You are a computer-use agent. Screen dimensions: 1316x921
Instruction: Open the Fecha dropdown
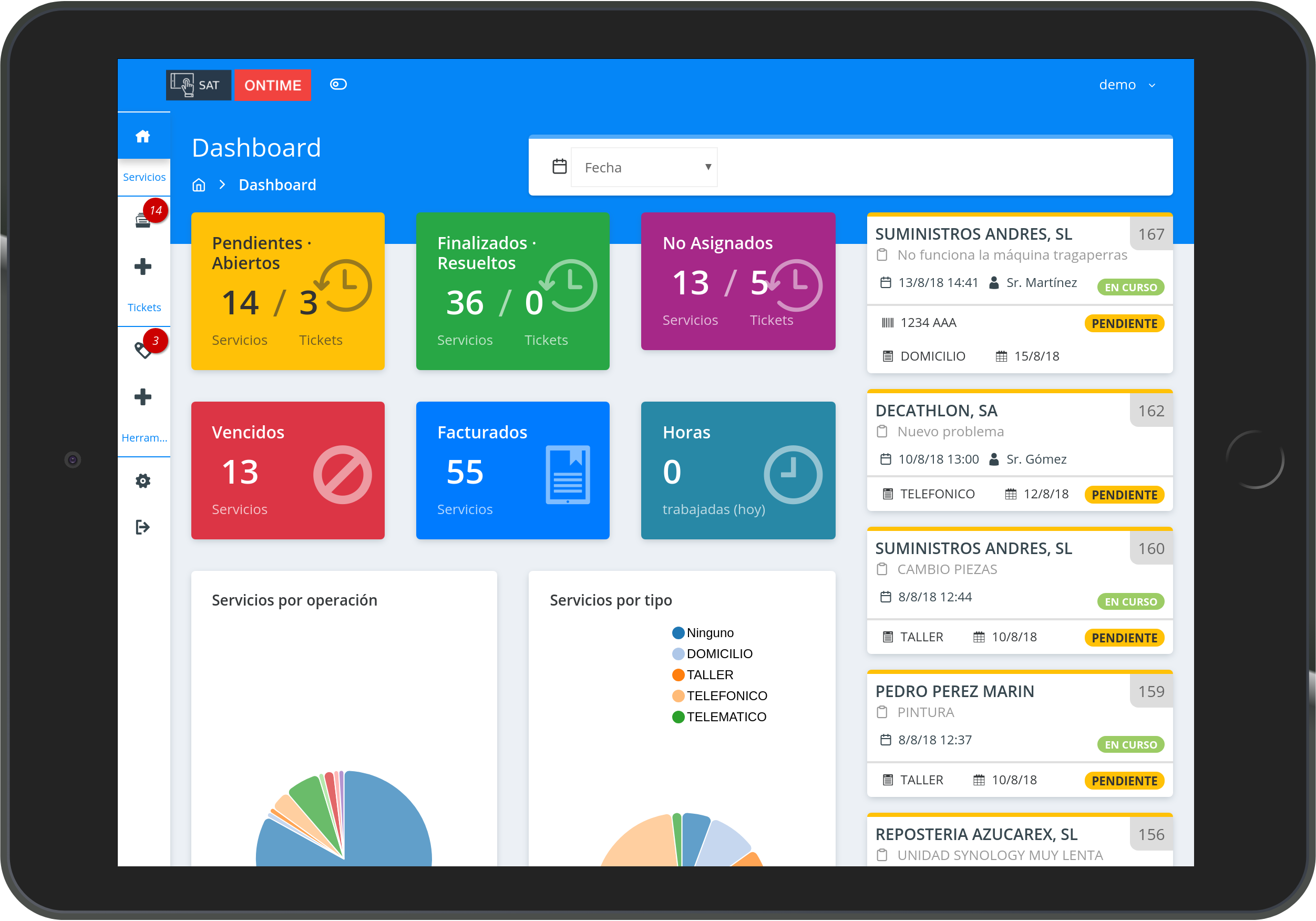(644, 168)
